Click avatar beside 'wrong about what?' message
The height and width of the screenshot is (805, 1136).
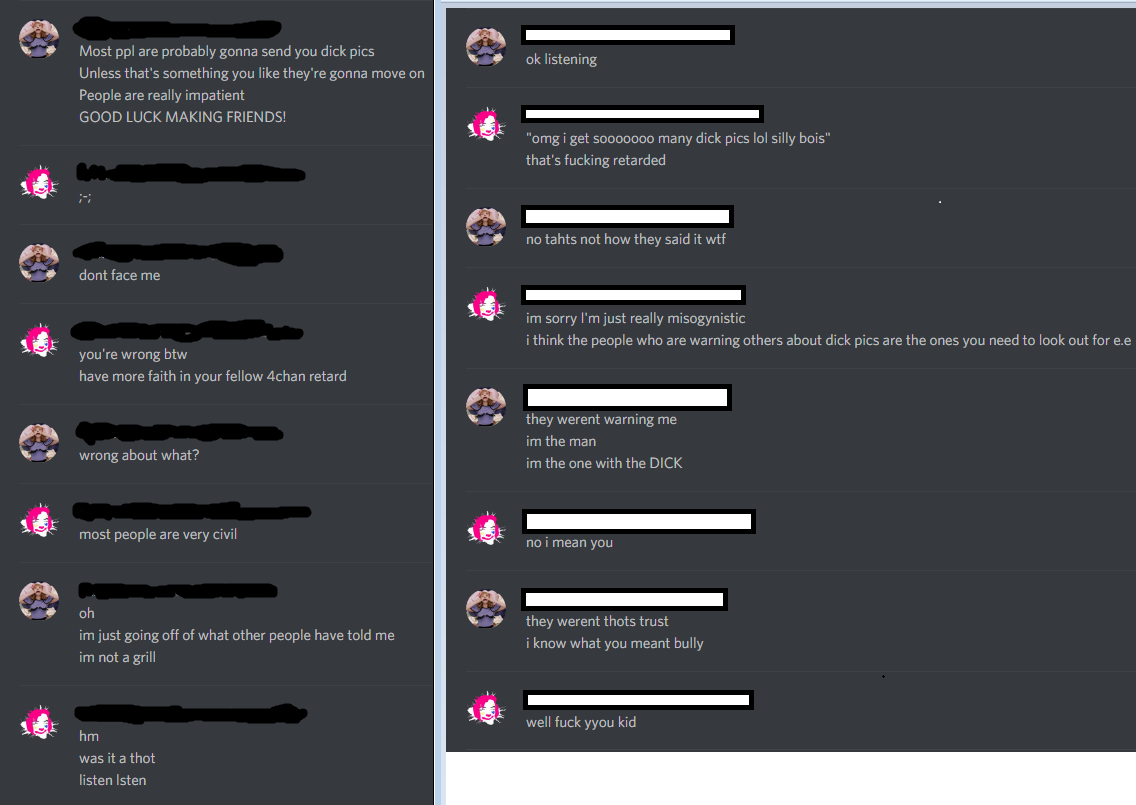click(x=39, y=443)
